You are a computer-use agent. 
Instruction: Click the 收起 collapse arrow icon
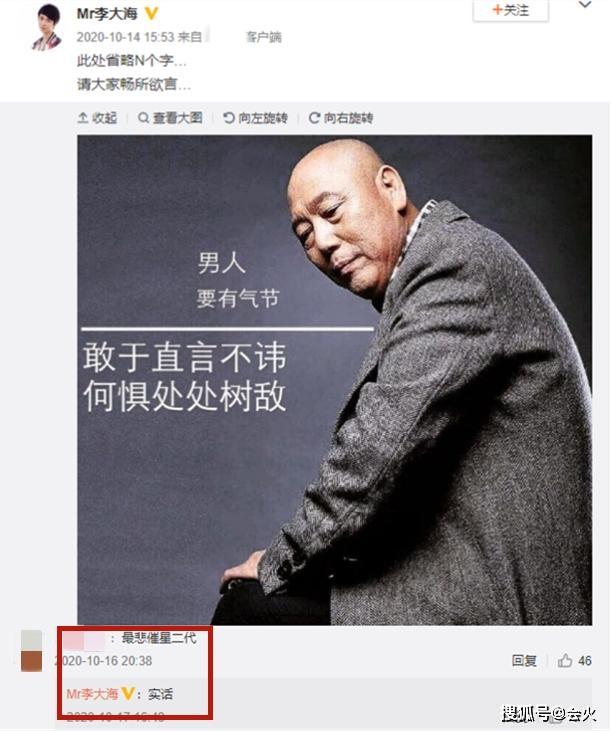click(82, 118)
